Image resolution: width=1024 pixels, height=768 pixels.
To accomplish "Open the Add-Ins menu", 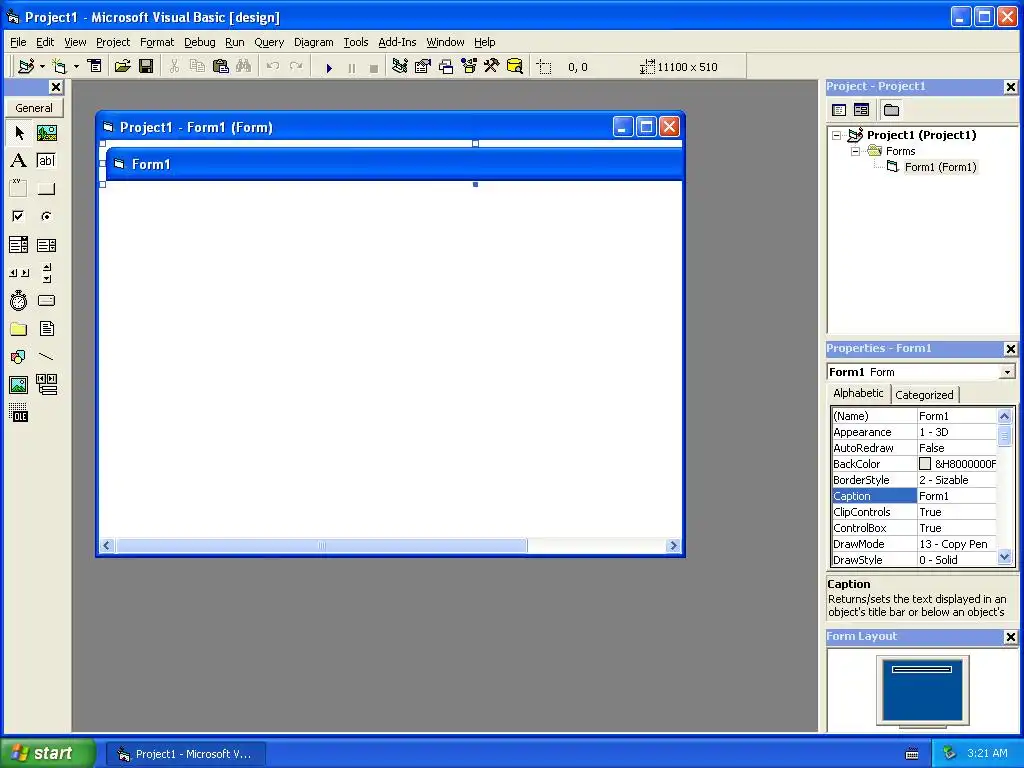I will 397,42.
